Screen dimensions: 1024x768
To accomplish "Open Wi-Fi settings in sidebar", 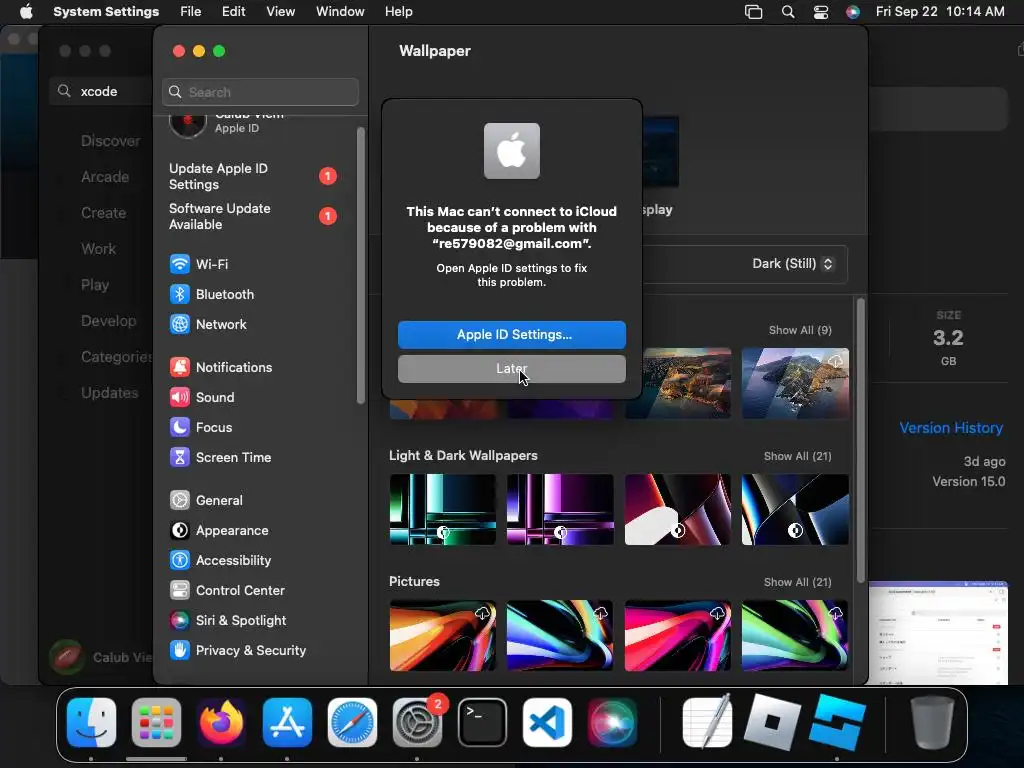I will pyautogui.click(x=199, y=264).
